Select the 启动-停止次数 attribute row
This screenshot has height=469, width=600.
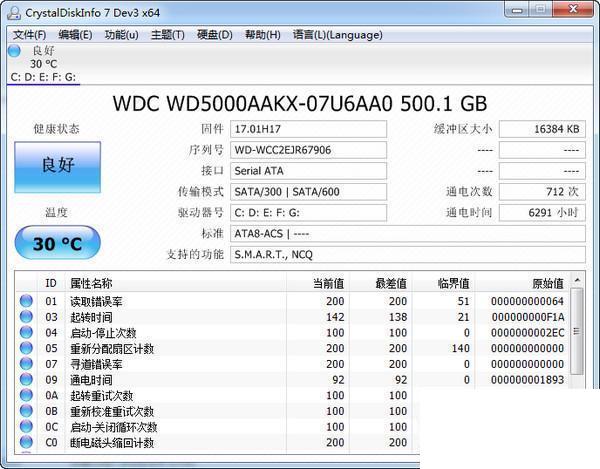pyautogui.click(x=292, y=332)
